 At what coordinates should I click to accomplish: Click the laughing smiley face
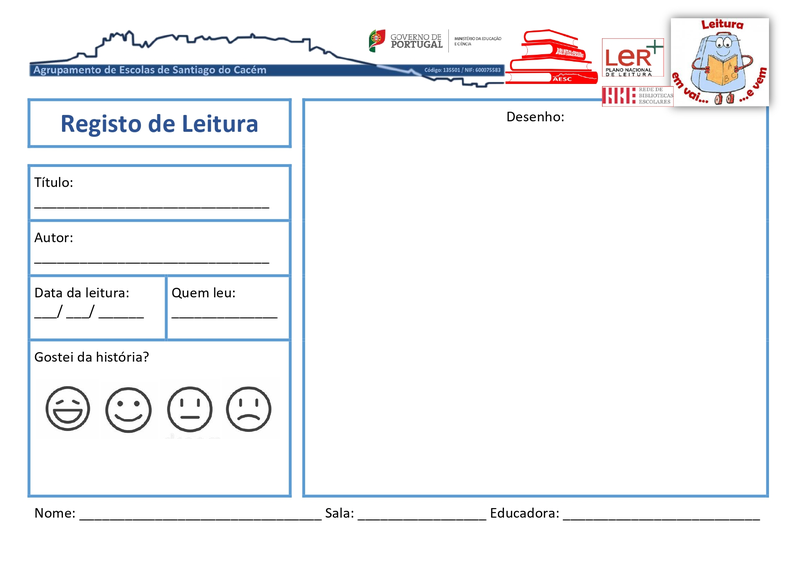(68, 409)
